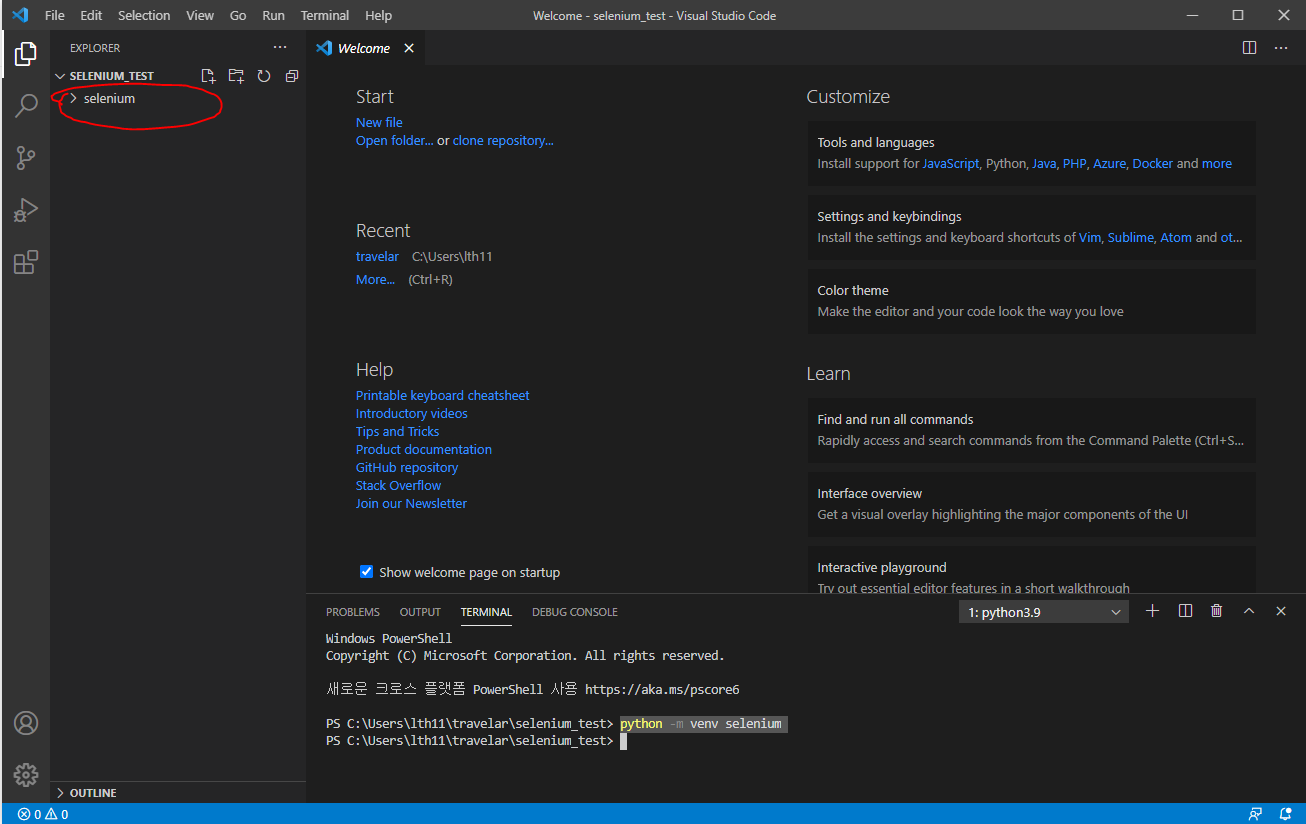The height and width of the screenshot is (824, 1306).
Task: Open the terminal selector dropdown python3.9
Action: pyautogui.click(x=1044, y=612)
